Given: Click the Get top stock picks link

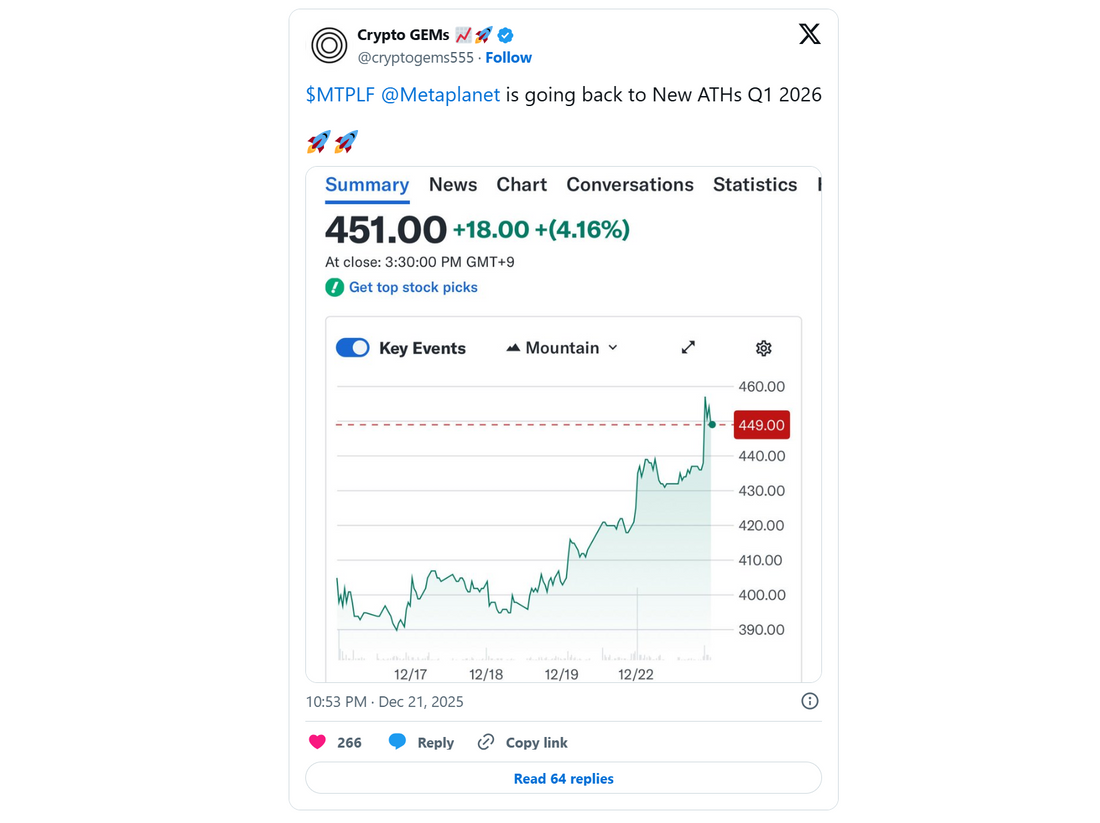Looking at the screenshot, I should [412, 287].
